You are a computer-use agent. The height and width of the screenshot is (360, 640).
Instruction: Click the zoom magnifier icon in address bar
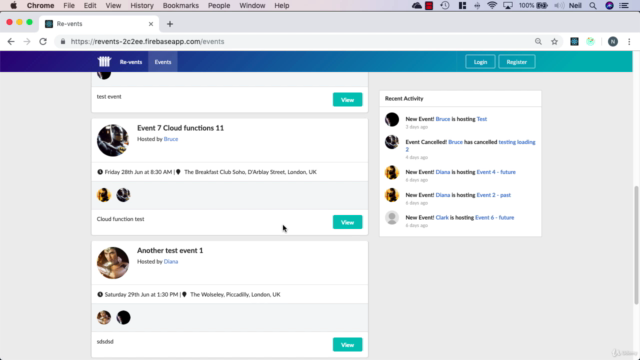point(538,41)
